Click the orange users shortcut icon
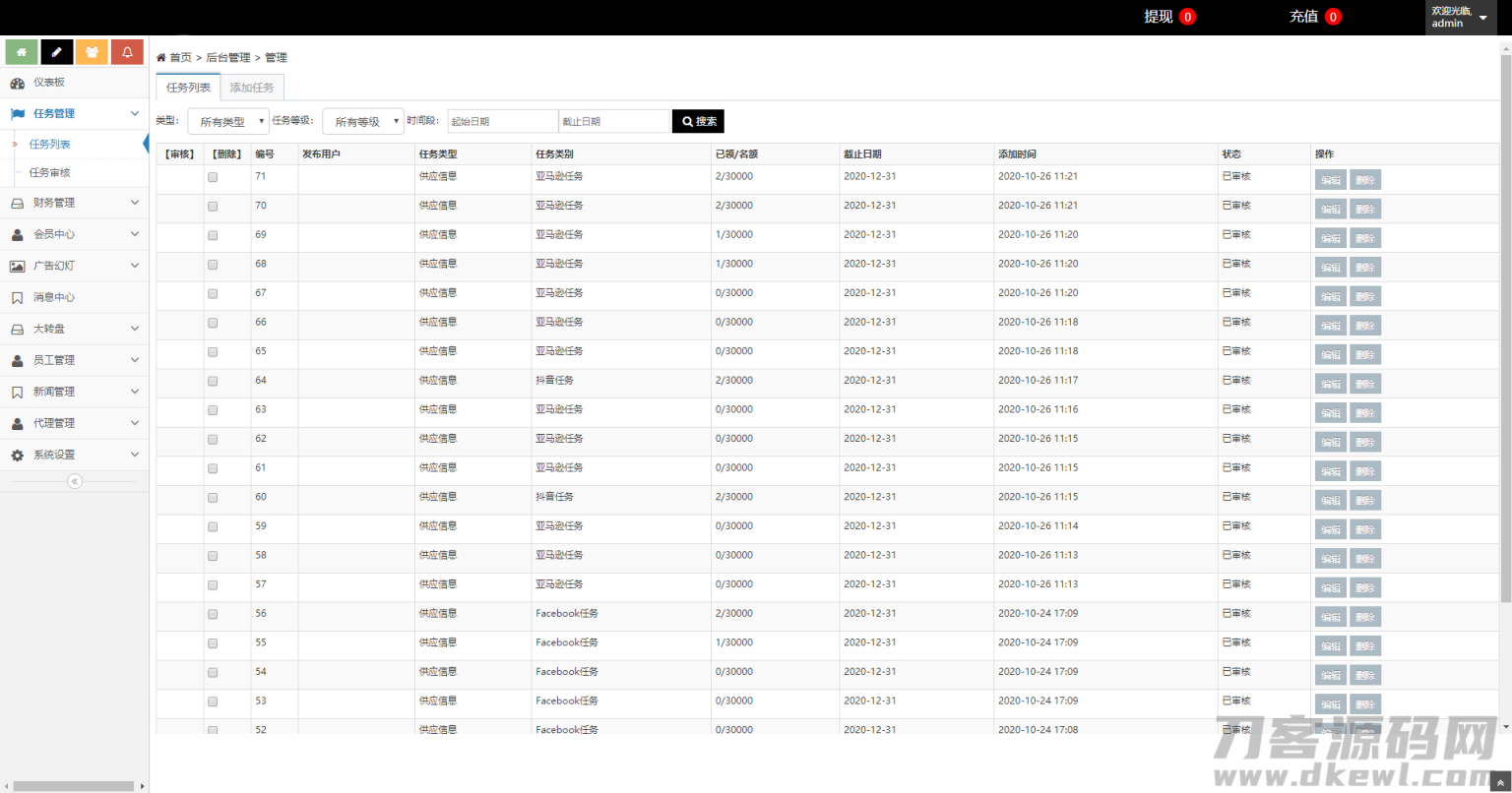This screenshot has height=793, width=1512. tap(92, 52)
